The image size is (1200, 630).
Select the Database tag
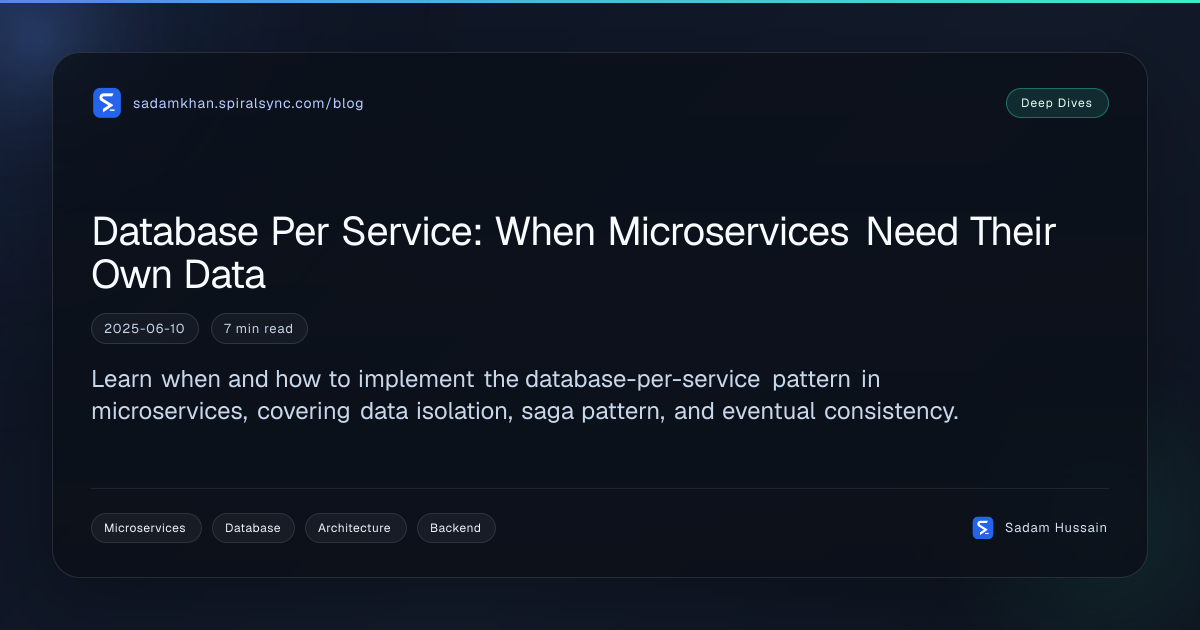click(x=253, y=528)
